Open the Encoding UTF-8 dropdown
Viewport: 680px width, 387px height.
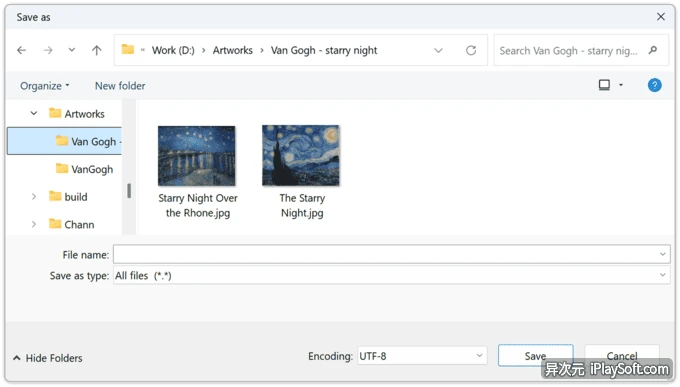click(x=422, y=356)
